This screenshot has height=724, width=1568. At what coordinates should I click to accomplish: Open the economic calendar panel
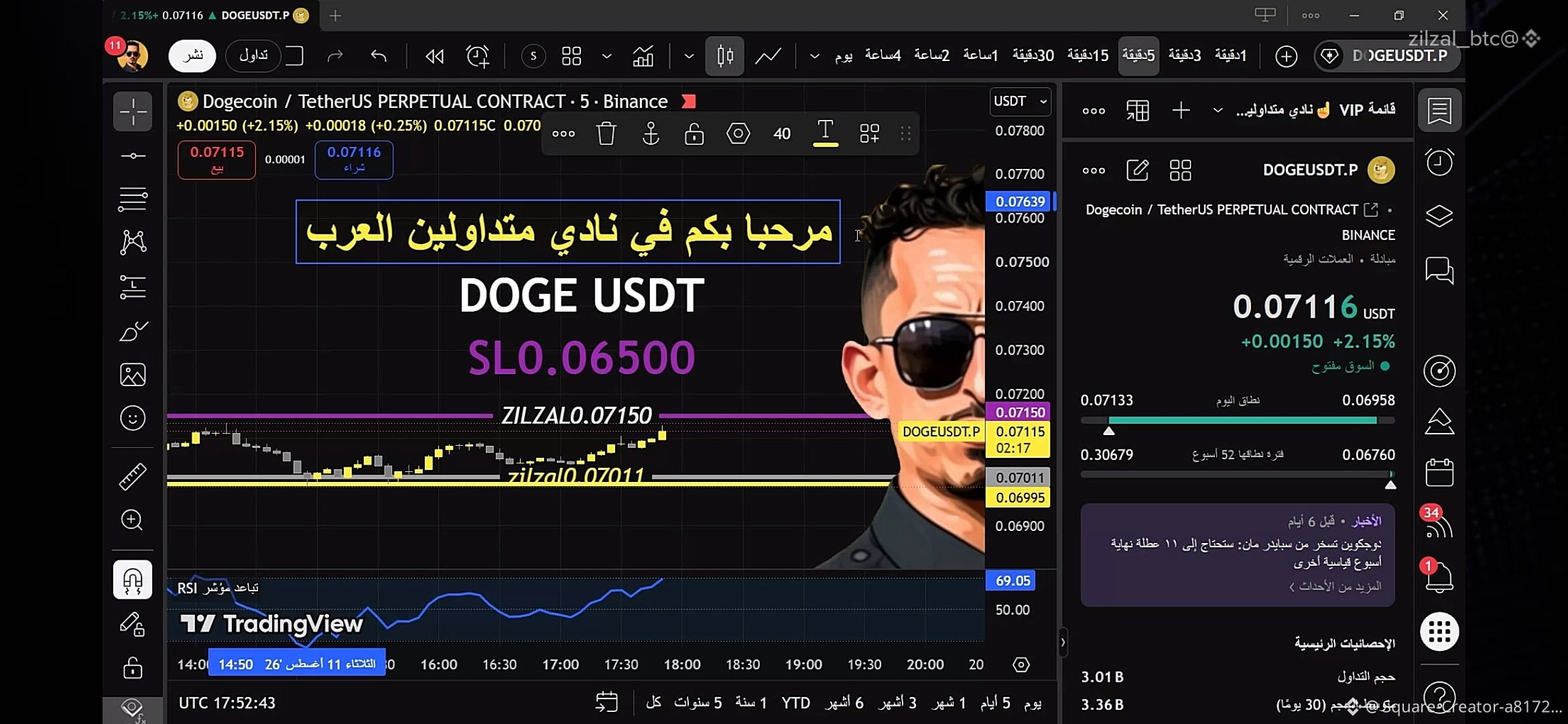[1439, 473]
